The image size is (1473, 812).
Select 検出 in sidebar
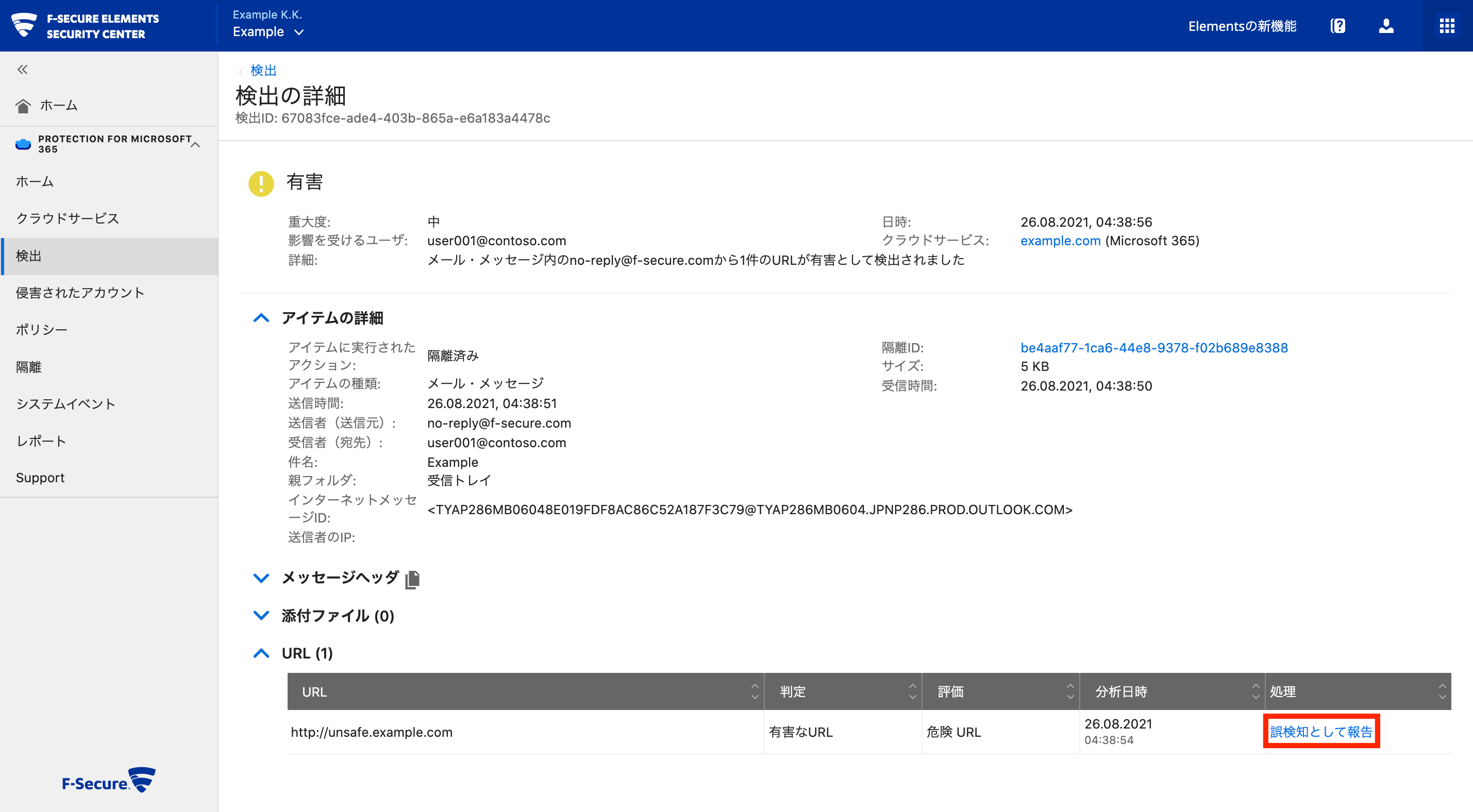coord(109,256)
